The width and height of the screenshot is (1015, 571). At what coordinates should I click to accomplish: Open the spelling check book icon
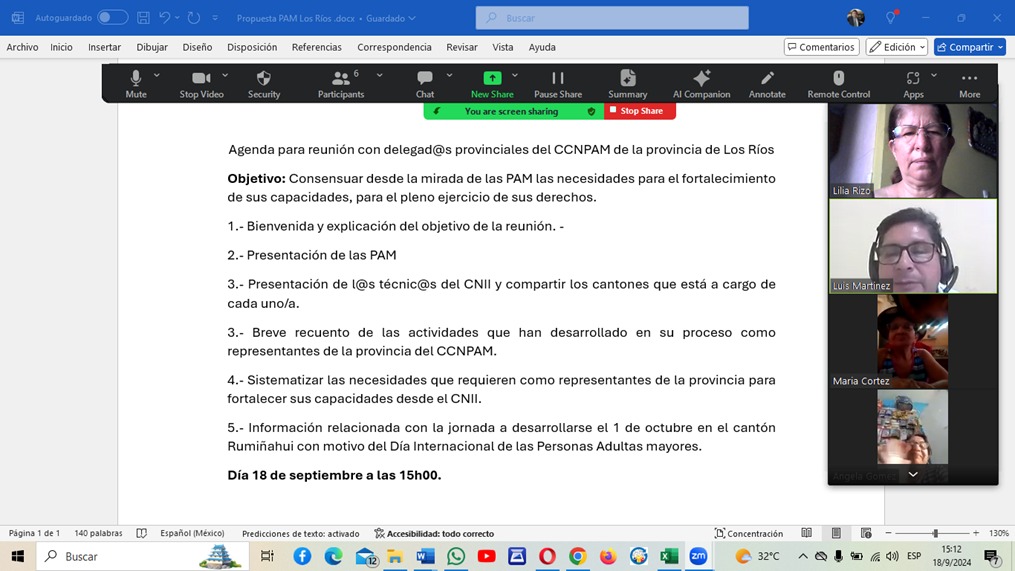141,533
